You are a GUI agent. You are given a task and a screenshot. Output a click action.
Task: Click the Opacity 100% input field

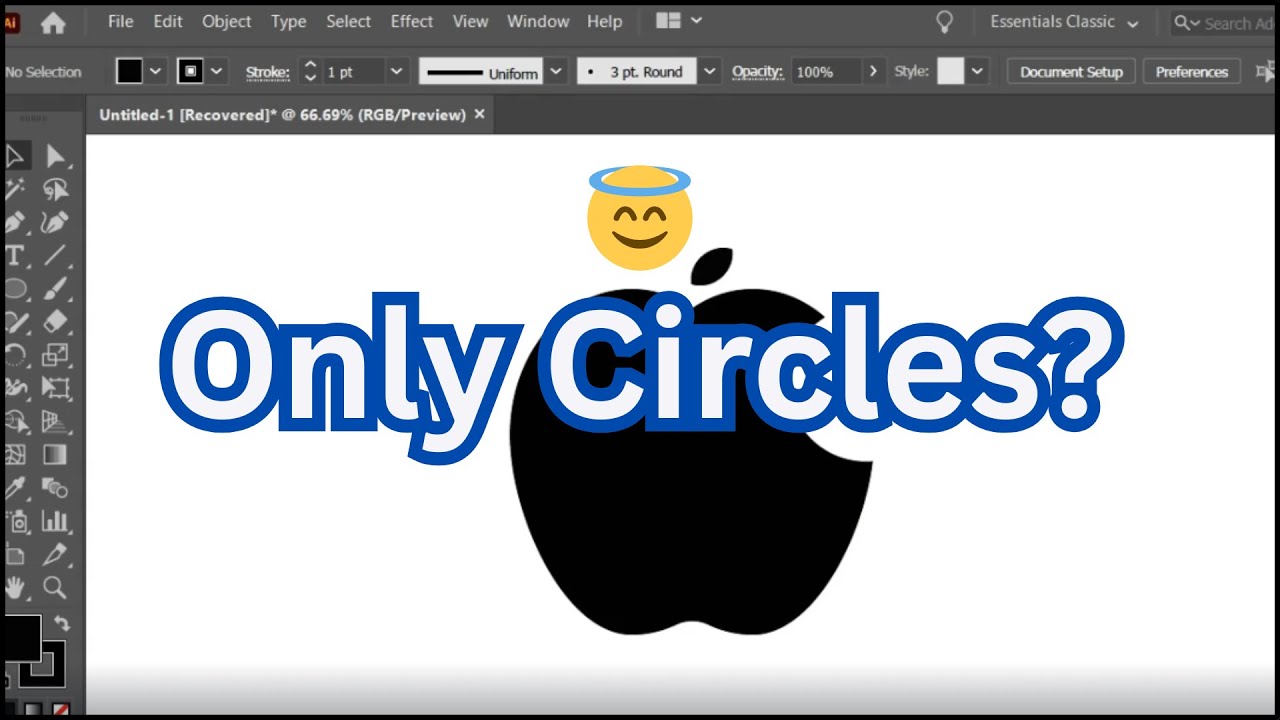pyautogui.click(x=826, y=71)
